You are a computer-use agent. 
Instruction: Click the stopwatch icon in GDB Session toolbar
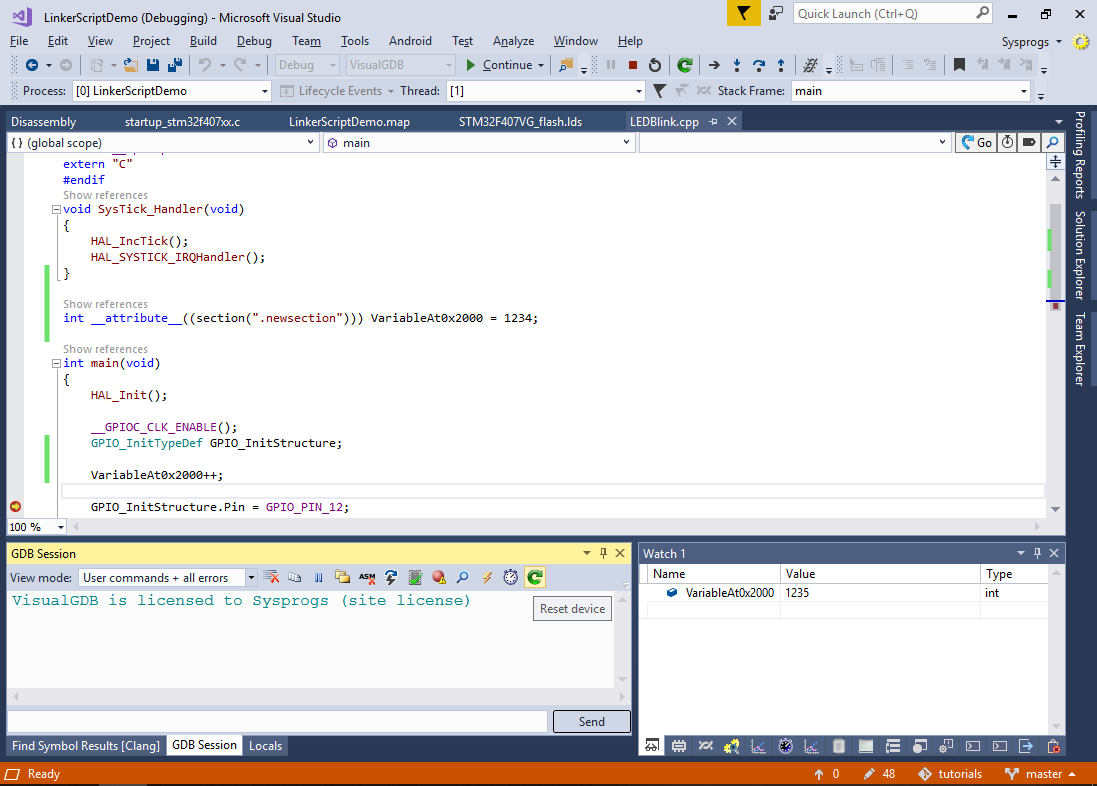(x=511, y=577)
